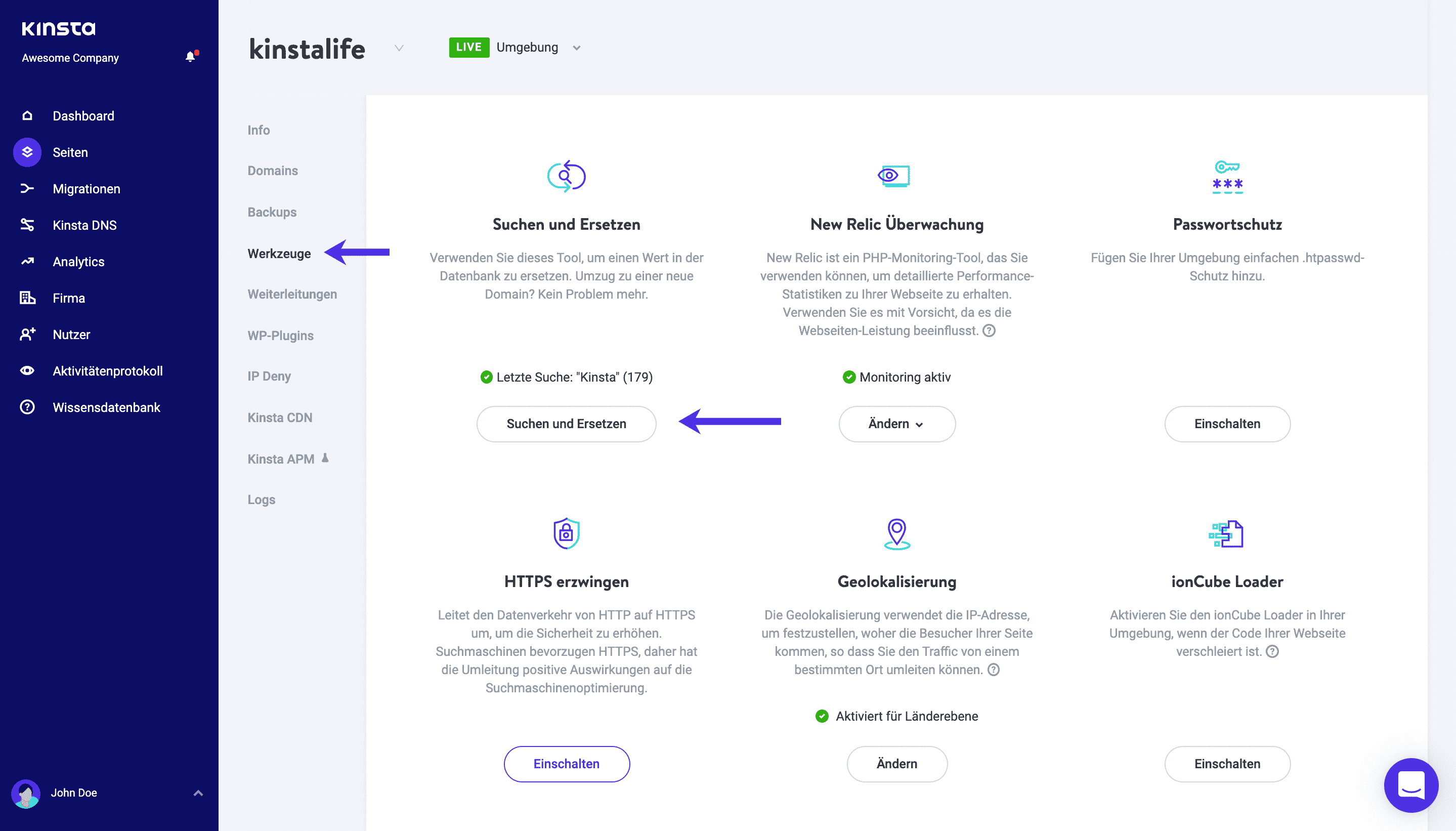Click the HTTPS erzwingen shield icon

[x=566, y=532]
